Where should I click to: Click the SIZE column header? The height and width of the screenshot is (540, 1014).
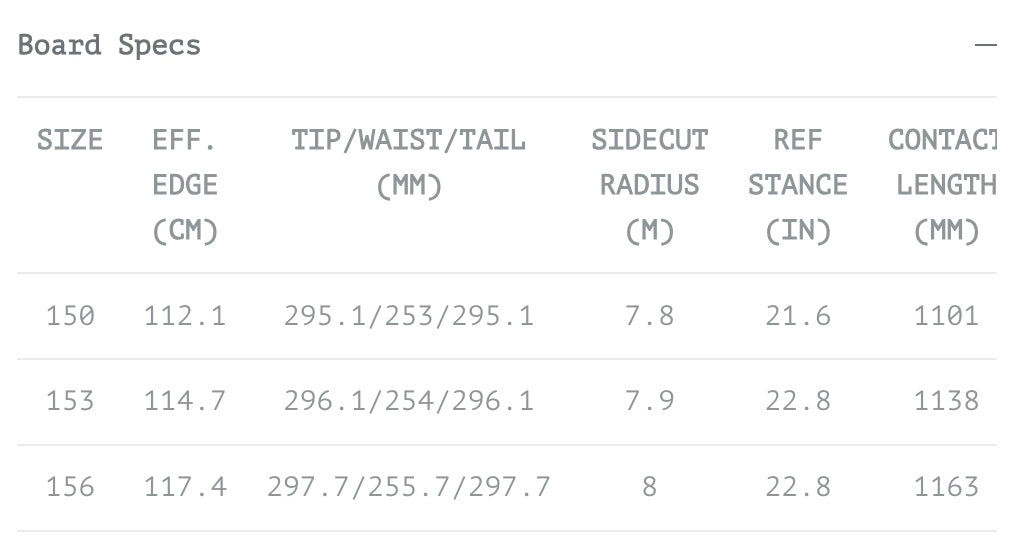[x=70, y=140]
